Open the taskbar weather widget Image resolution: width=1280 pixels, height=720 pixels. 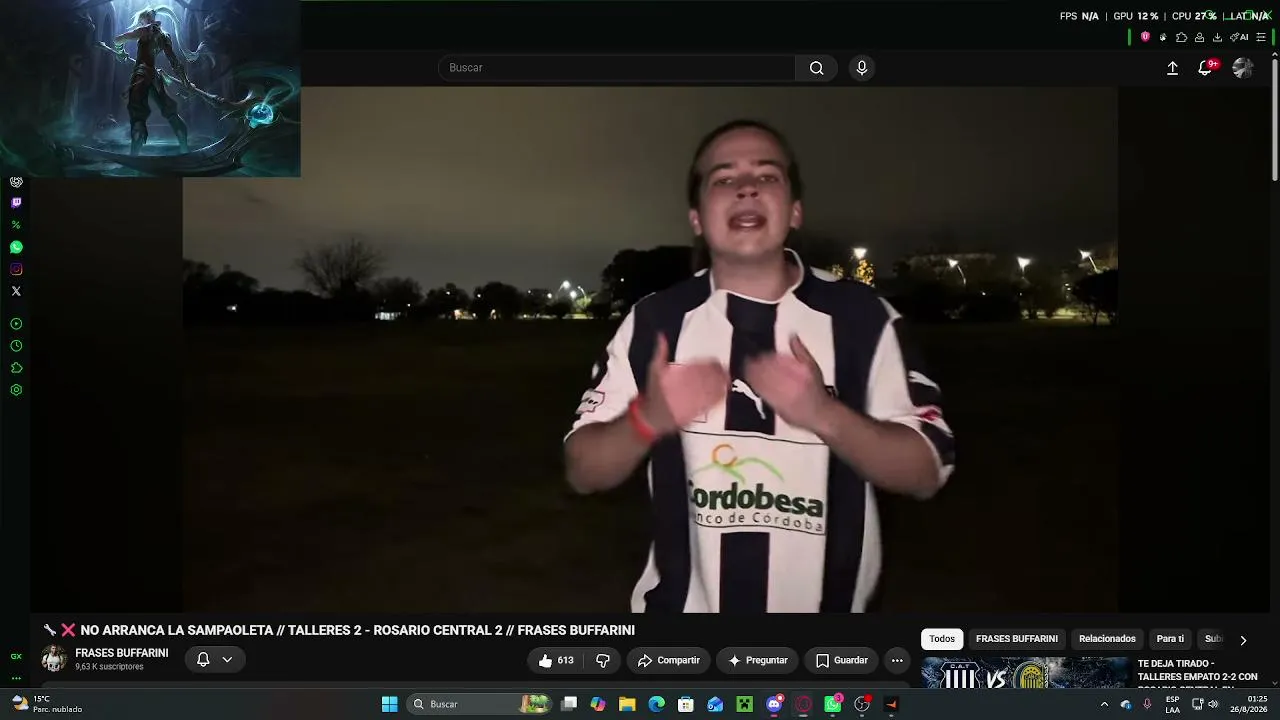pyautogui.click(x=47, y=704)
